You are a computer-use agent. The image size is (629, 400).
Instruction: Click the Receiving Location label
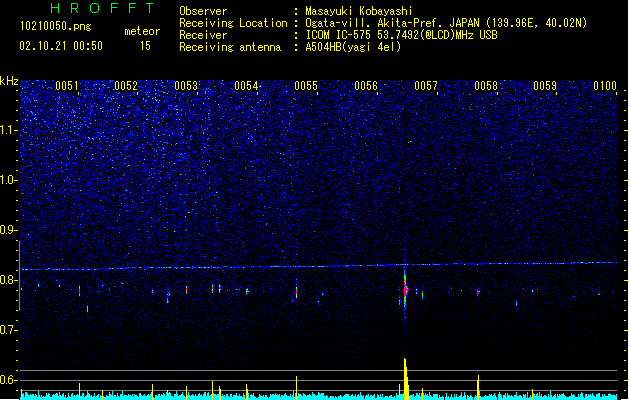[x=233, y=23]
